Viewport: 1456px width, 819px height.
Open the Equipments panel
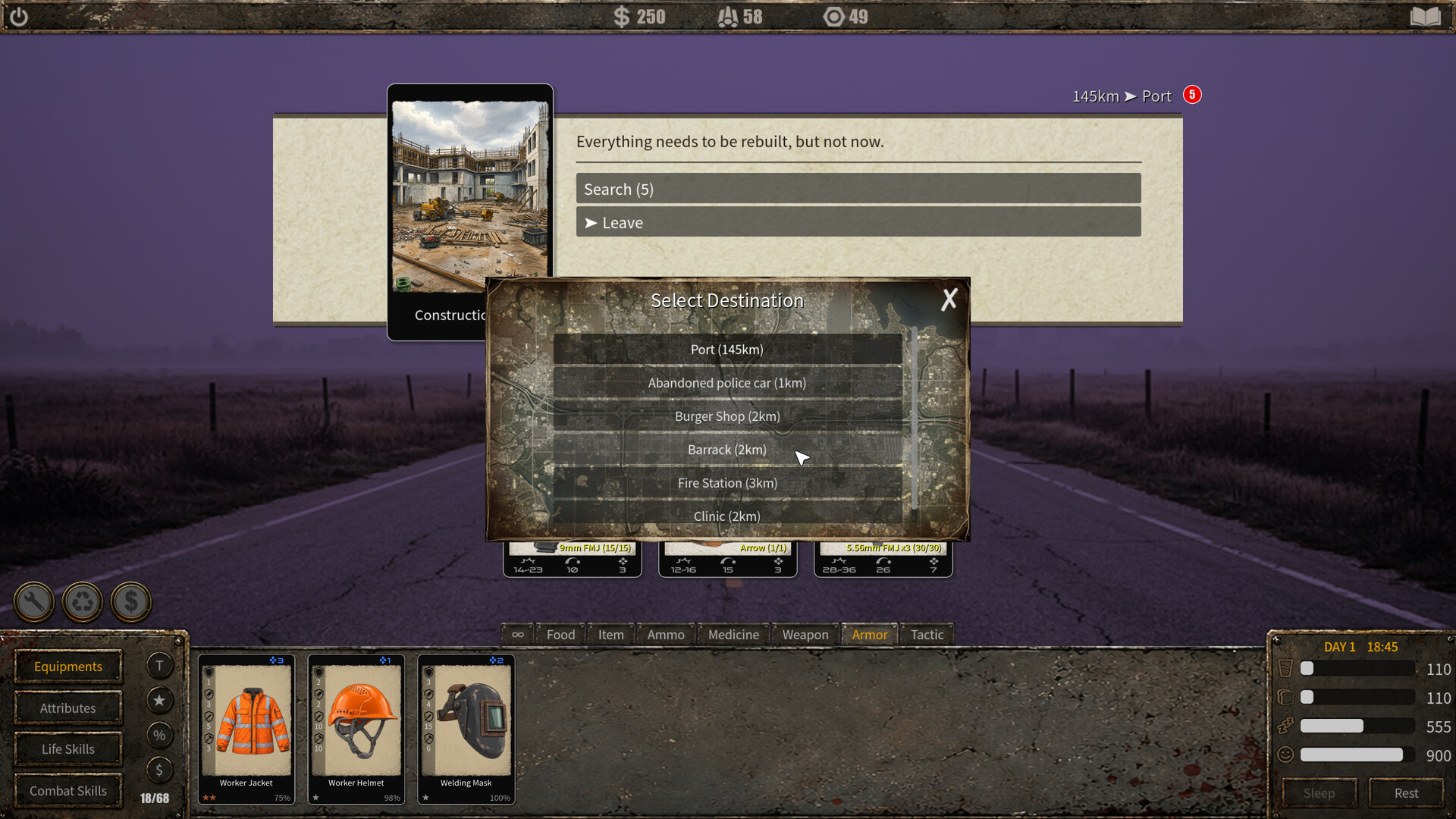68,667
